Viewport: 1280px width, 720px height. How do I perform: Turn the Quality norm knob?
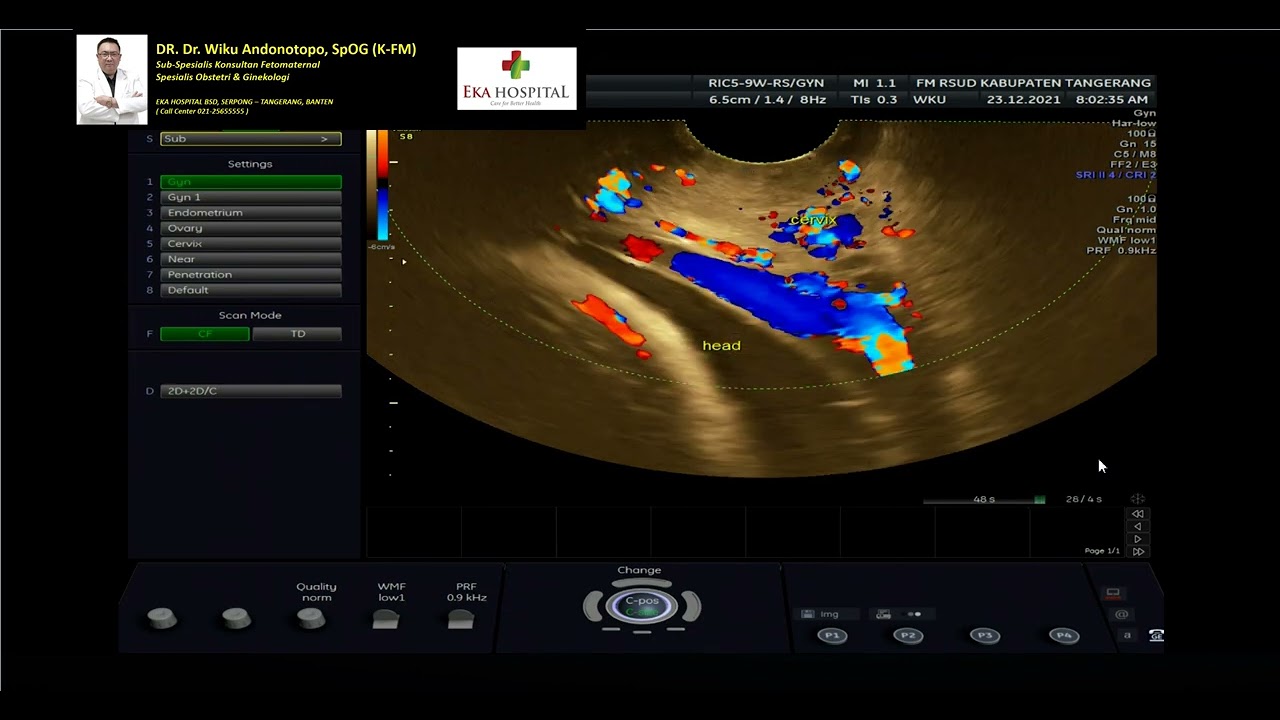point(311,619)
